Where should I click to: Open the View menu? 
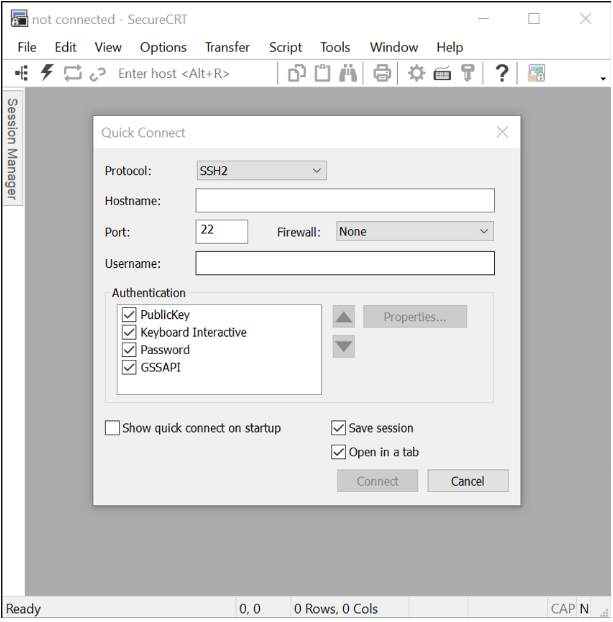pos(108,47)
